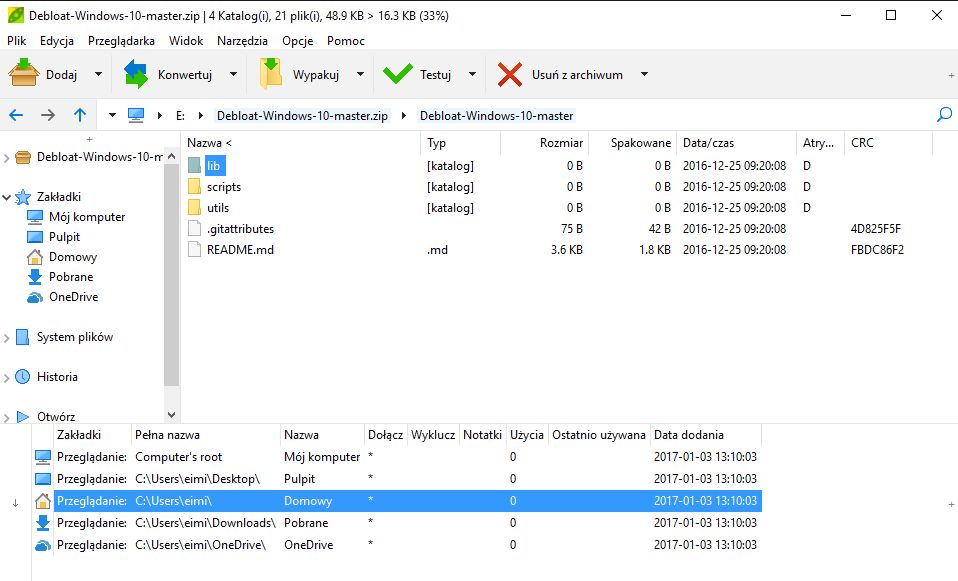Click the Debloat-Windows-10-master breadcrumb segment
Image resolution: width=958 pixels, height=581 pixels.
[x=496, y=115]
